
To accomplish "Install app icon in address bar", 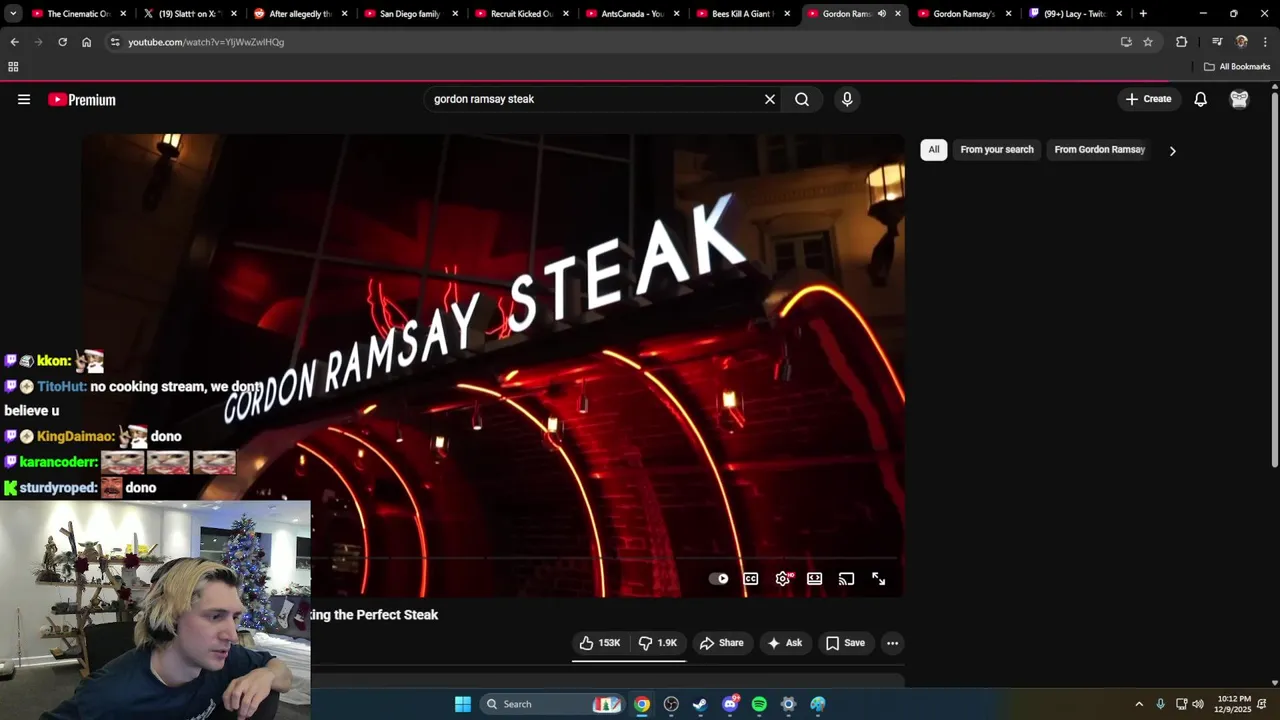I will point(1126,42).
